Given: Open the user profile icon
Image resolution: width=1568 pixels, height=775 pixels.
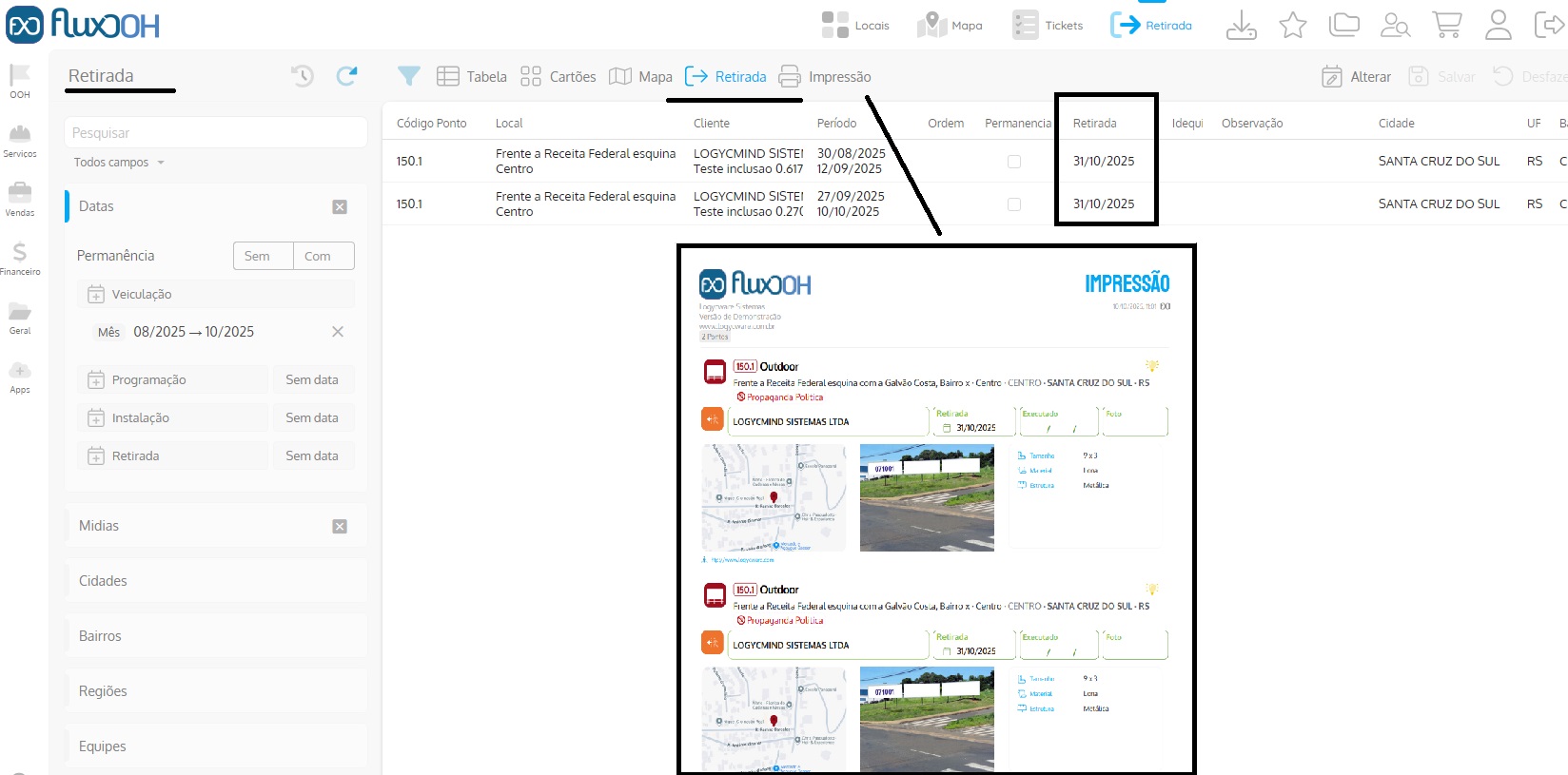Looking at the screenshot, I should click(1498, 25).
